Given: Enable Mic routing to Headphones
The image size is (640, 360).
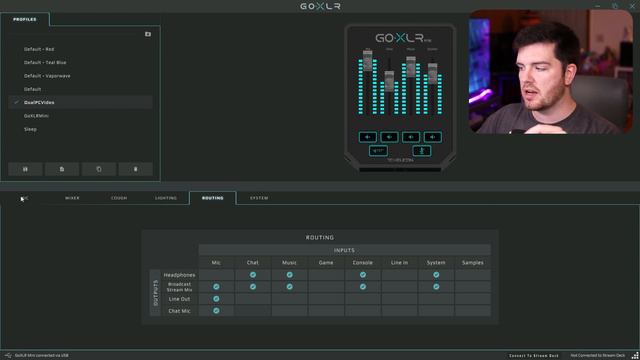Looking at the screenshot, I should (216, 275).
